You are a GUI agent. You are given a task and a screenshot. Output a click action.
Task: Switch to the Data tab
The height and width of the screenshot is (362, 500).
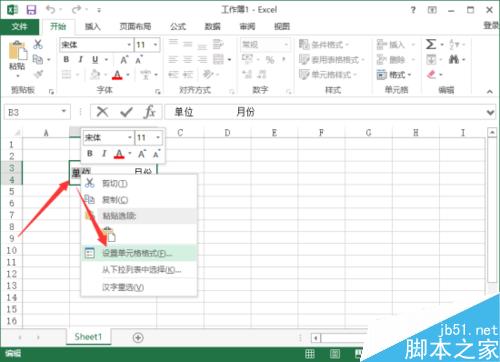(x=212, y=26)
